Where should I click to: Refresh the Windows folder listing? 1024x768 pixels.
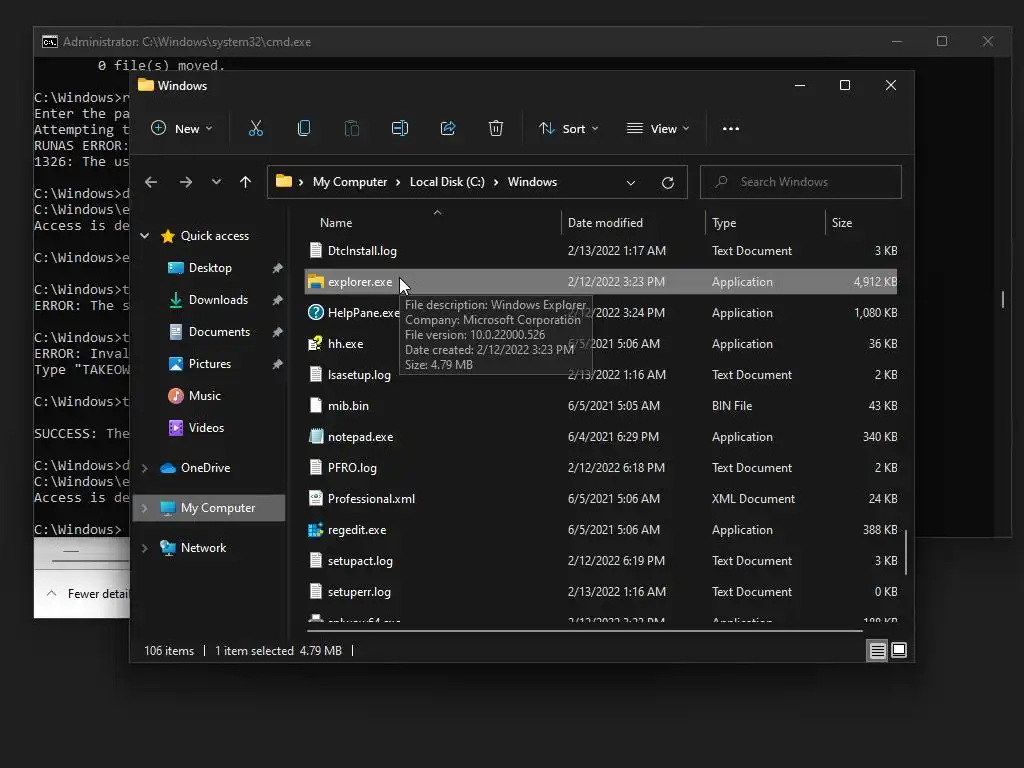[667, 183]
